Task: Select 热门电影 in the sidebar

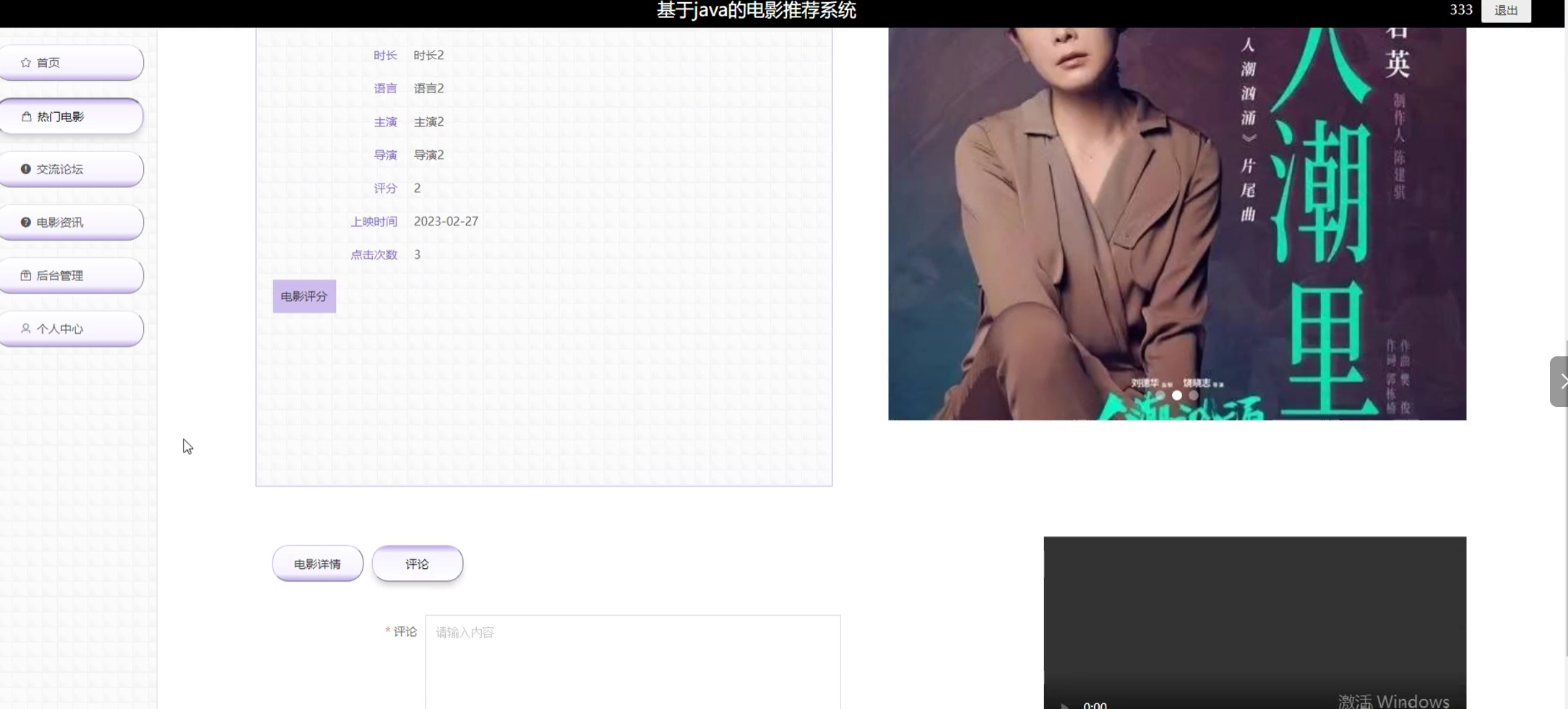Action: 72,116
